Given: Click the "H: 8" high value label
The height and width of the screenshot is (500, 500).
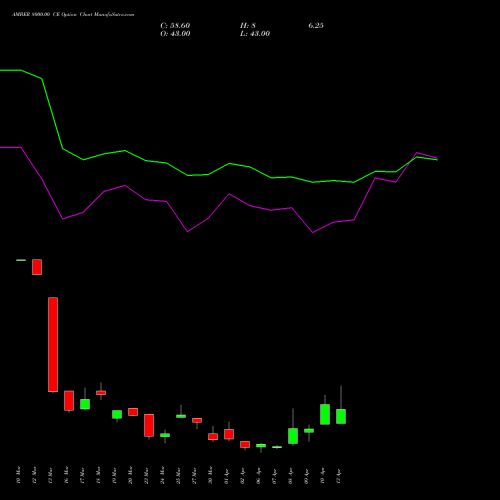Looking at the screenshot, I should 248,26.
